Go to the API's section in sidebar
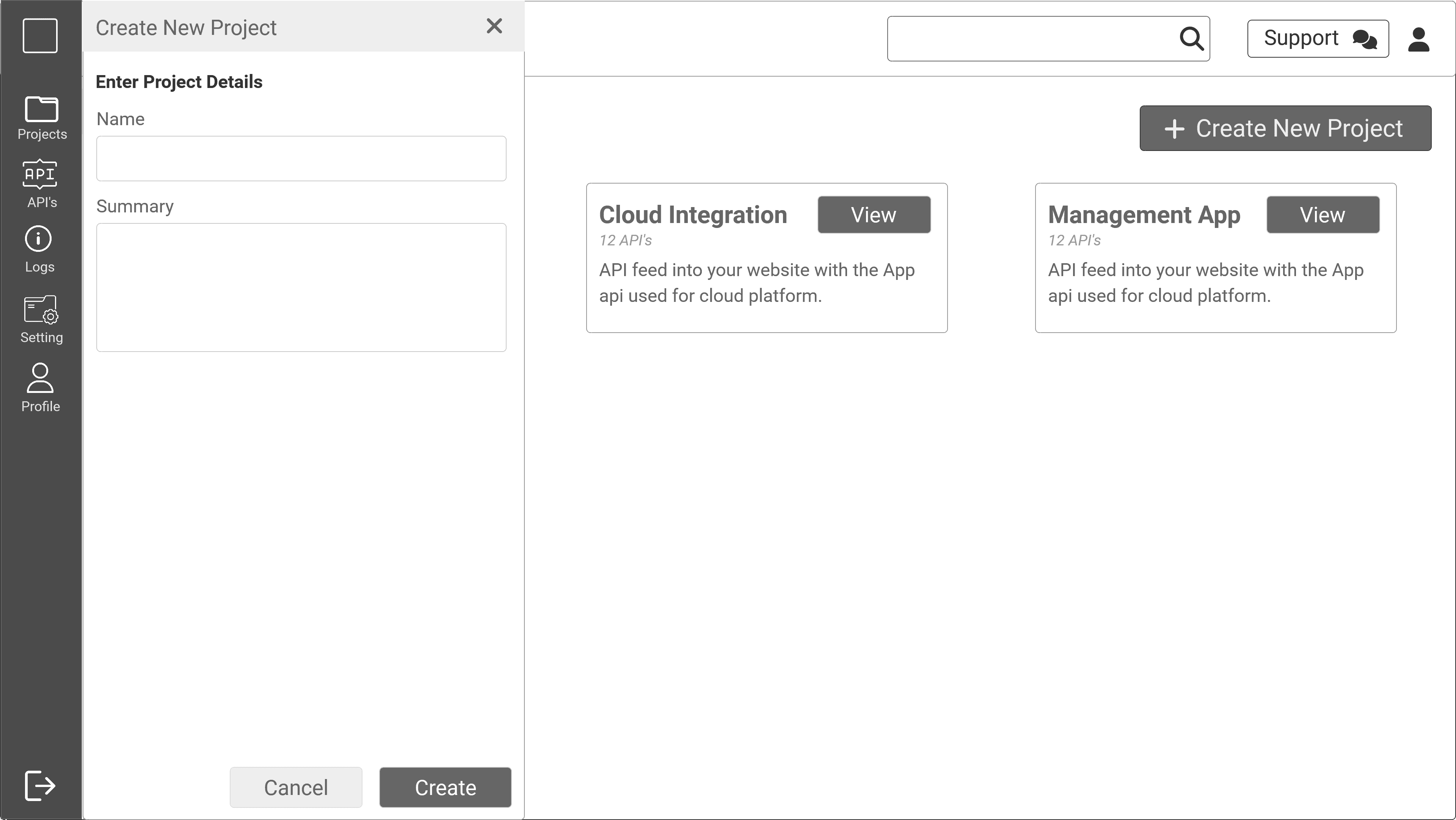1456x820 pixels. tap(39, 175)
